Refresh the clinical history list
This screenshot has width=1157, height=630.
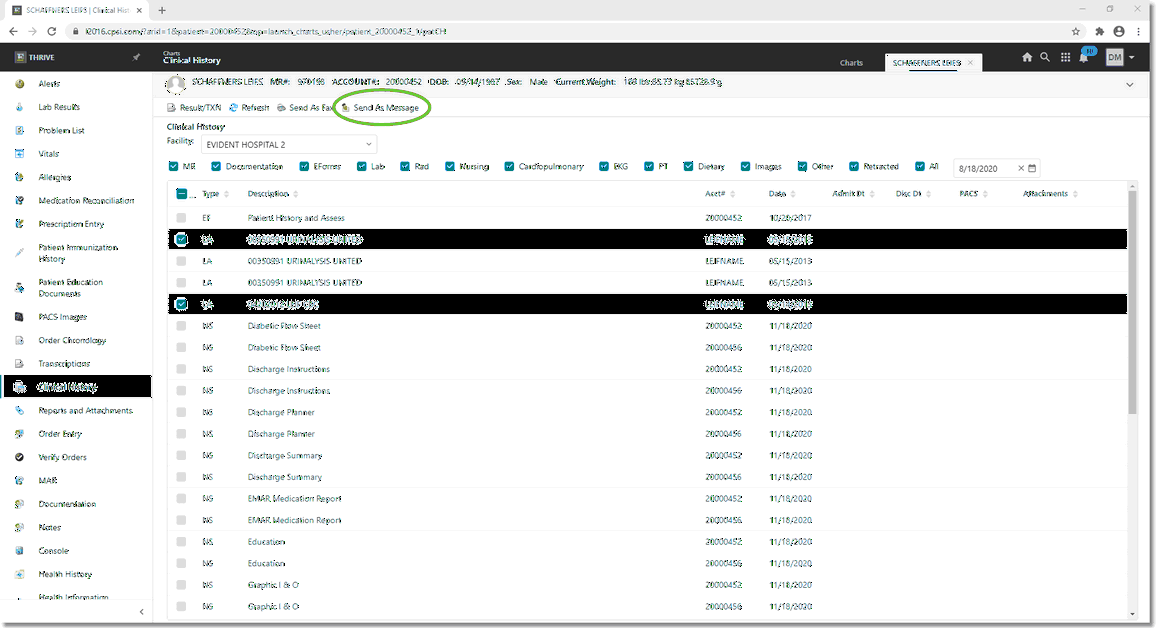pyautogui.click(x=249, y=108)
